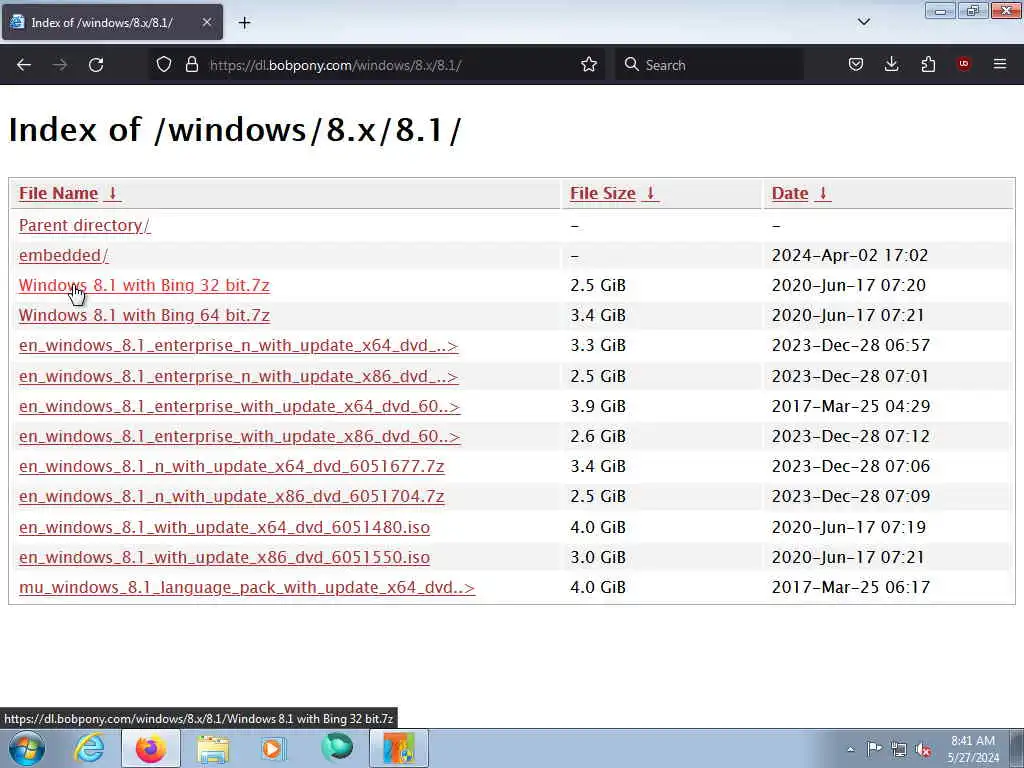Download en_windows_8.1_with_update_x64_dvd_6051480.iso
Screen dimensions: 1024x768
pyautogui.click(x=224, y=527)
